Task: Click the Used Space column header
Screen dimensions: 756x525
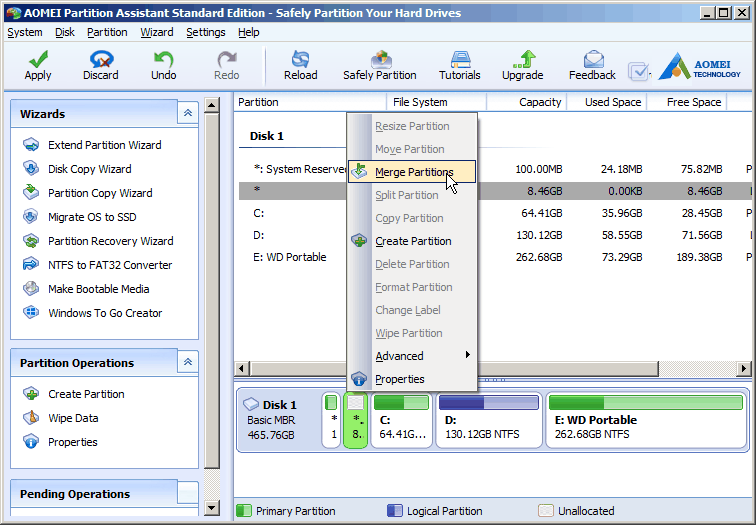Action: click(607, 102)
